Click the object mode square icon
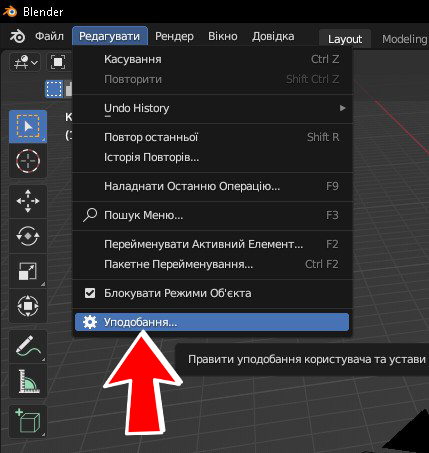 [58, 62]
